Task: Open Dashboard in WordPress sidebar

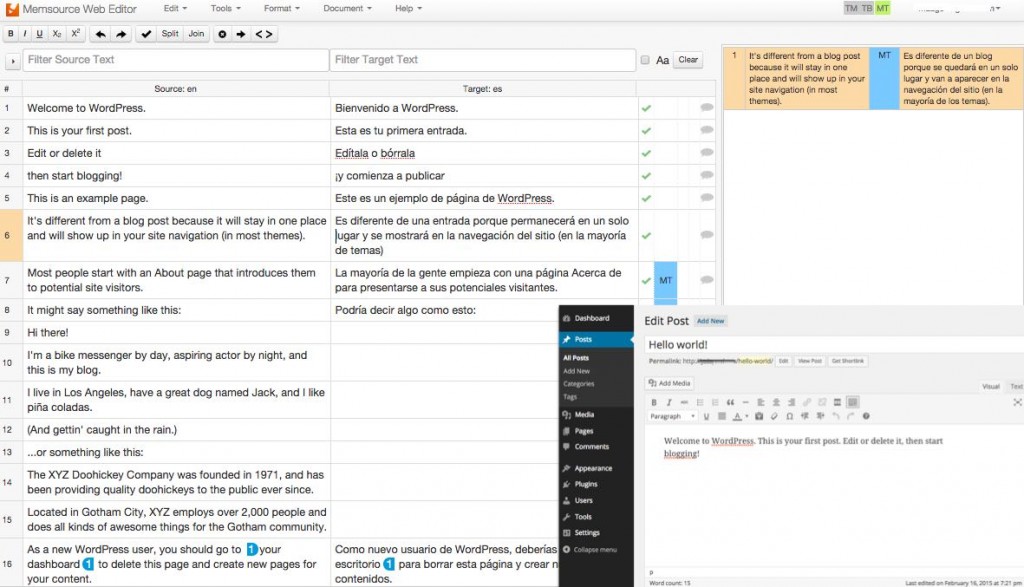Action: [592, 318]
